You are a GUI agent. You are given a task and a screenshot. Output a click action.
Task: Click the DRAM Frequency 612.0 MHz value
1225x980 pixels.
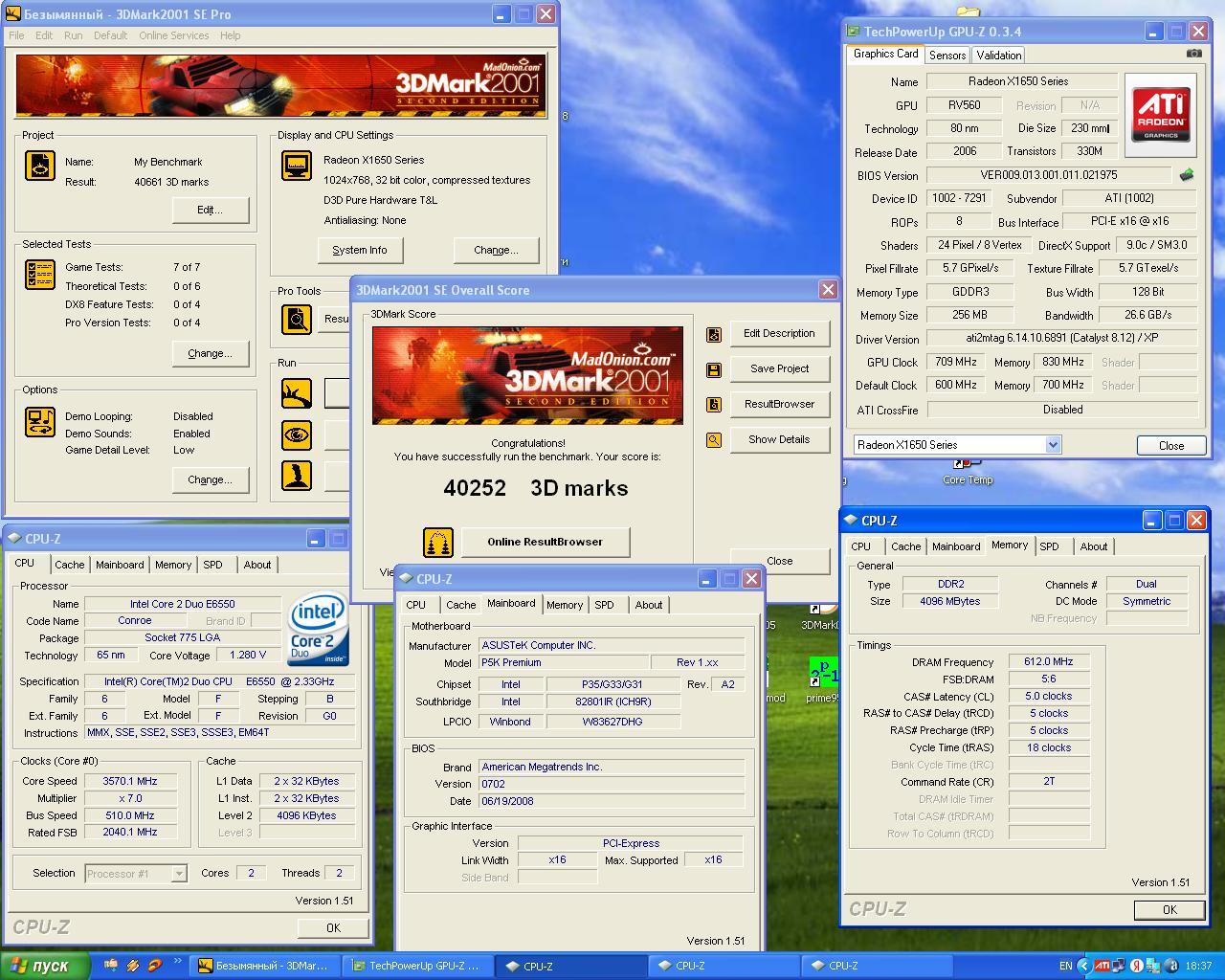tap(1049, 661)
